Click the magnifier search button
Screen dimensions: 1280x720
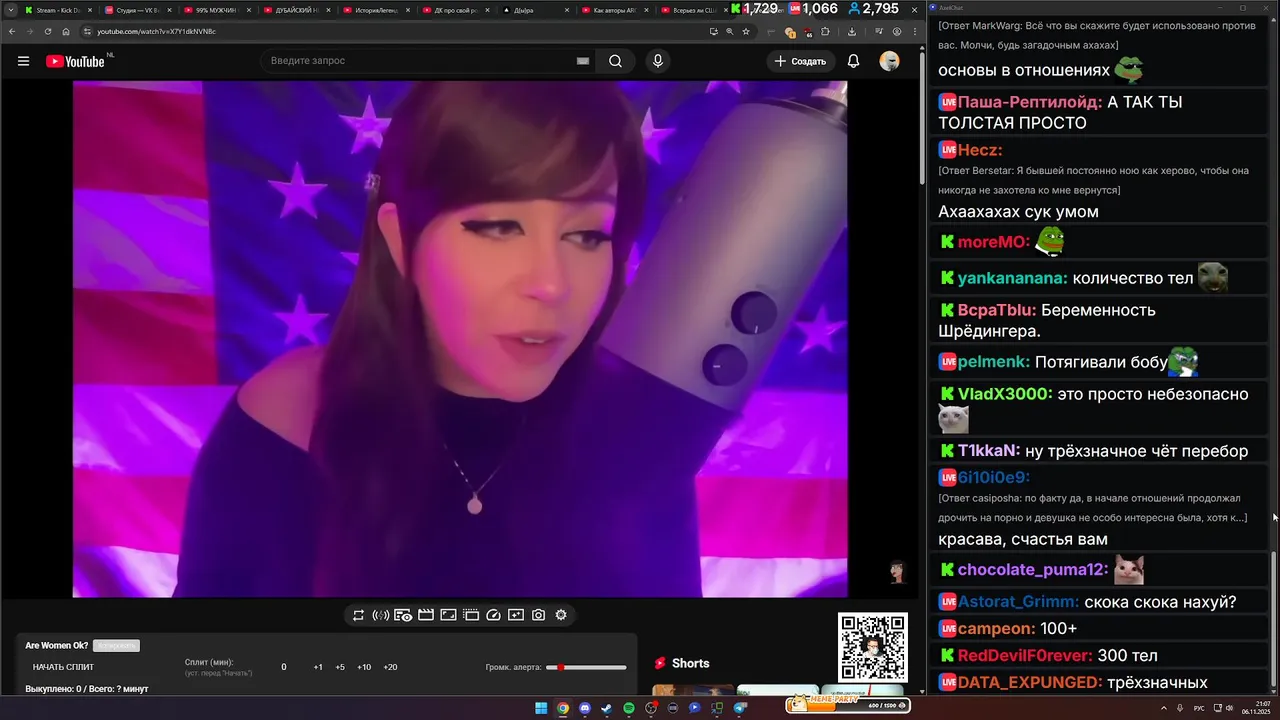point(615,61)
